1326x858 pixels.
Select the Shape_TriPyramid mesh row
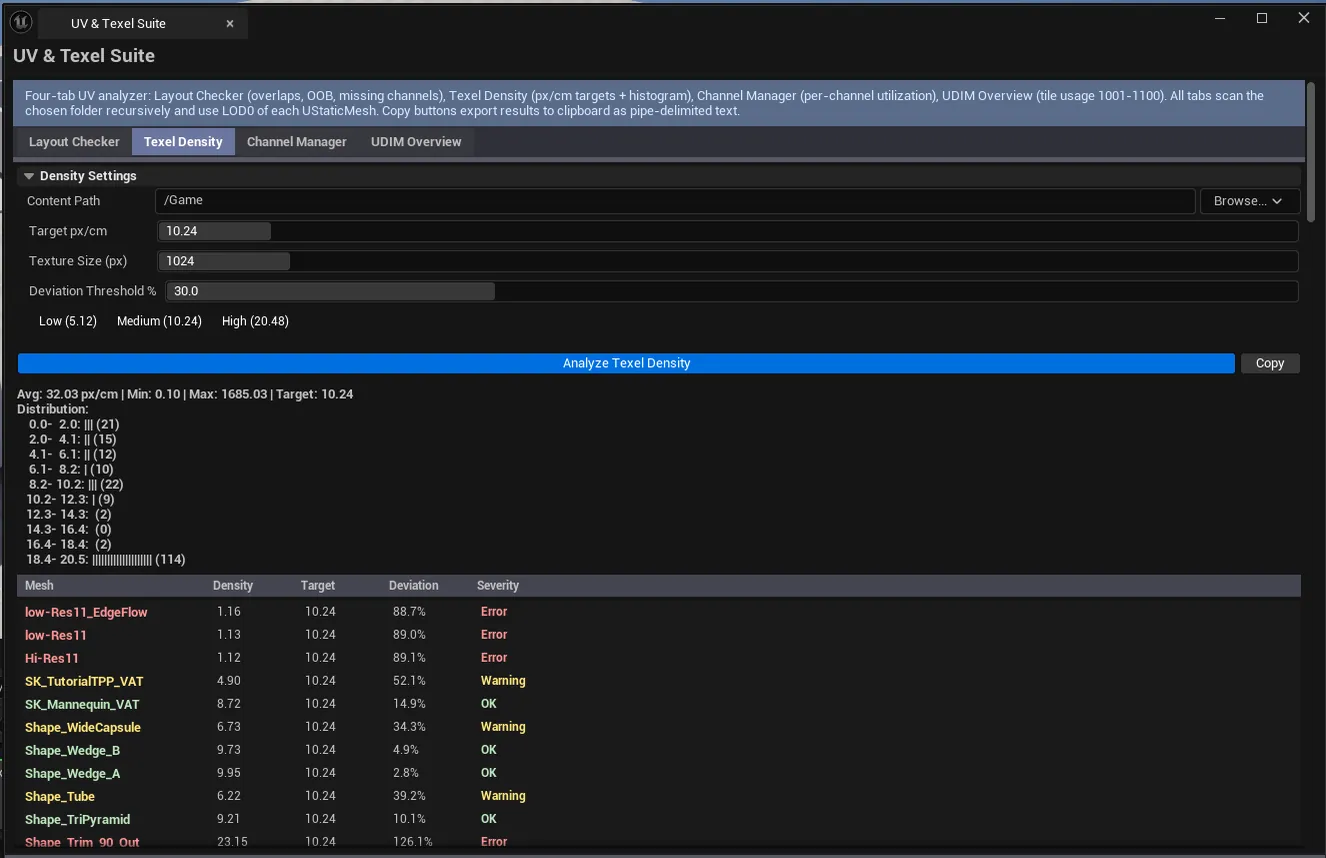pyautogui.click(x=659, y=819)
